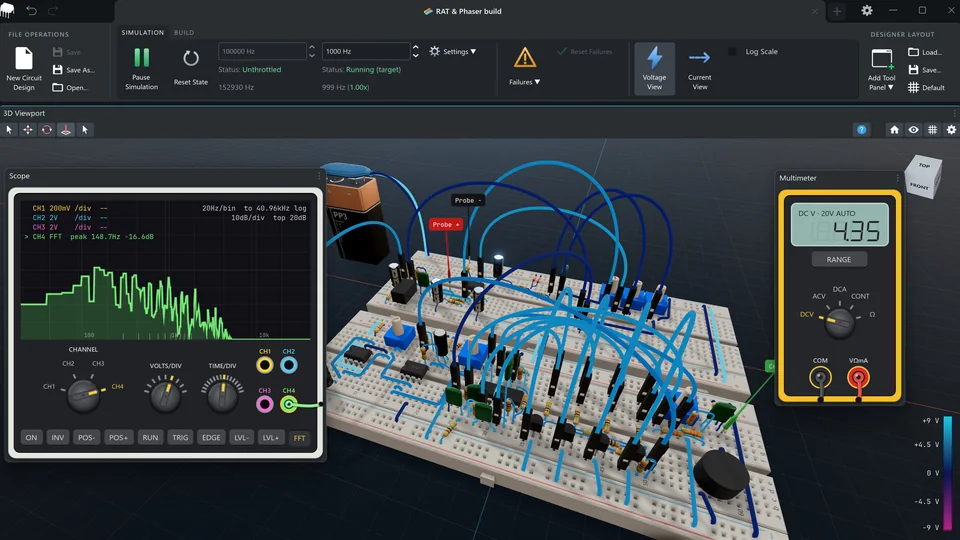This screenshot has width=960, height=540.
Task: Switch to Voltage View
Action: pos(654,68)
